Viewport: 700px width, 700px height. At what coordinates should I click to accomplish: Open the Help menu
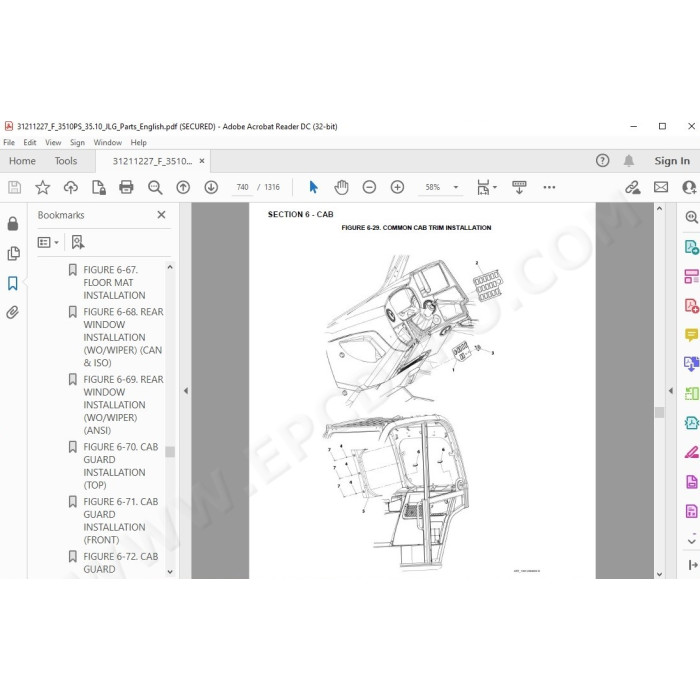pyautogui.click(x=138, y=142)
